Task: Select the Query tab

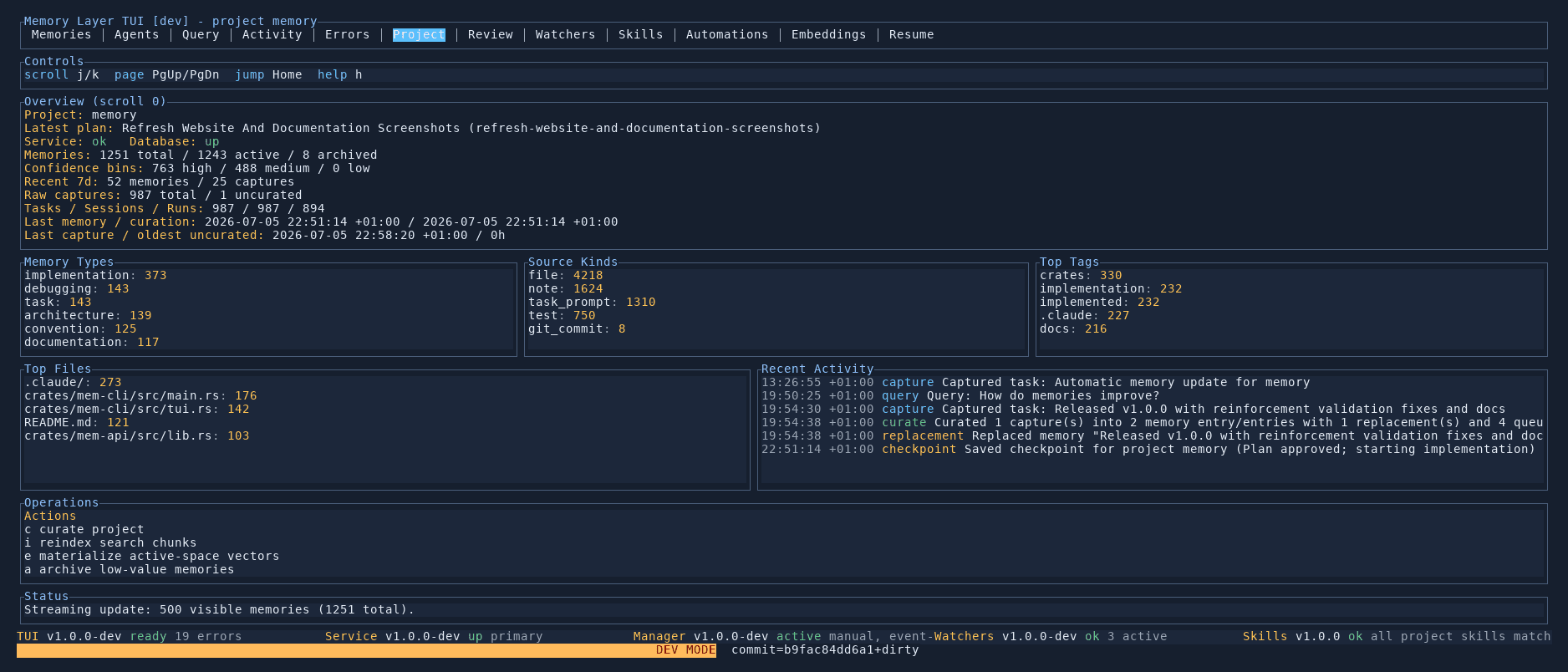Action: click(201, 34)
